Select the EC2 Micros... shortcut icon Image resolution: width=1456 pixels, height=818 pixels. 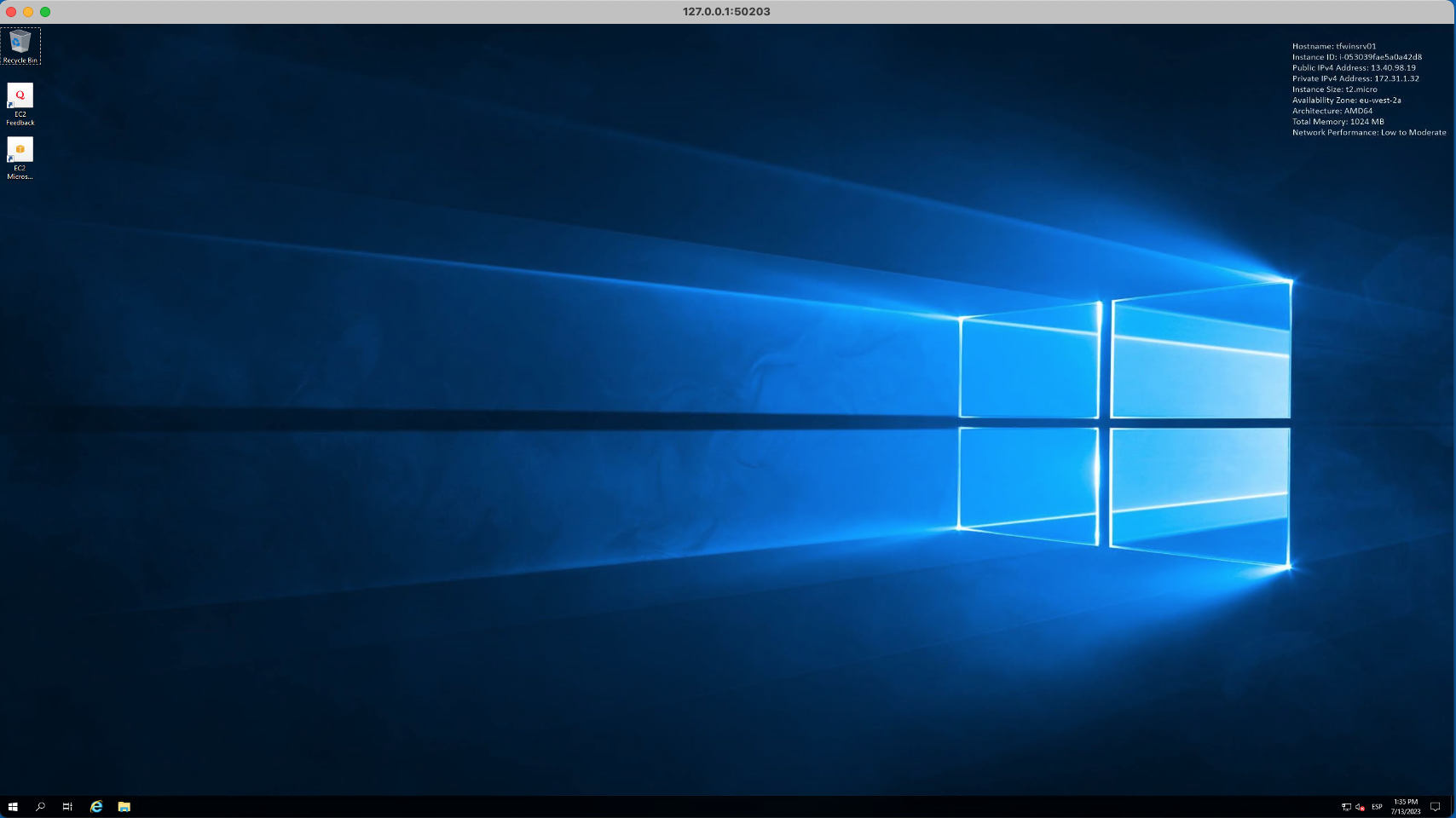click(x=20, y=158)
